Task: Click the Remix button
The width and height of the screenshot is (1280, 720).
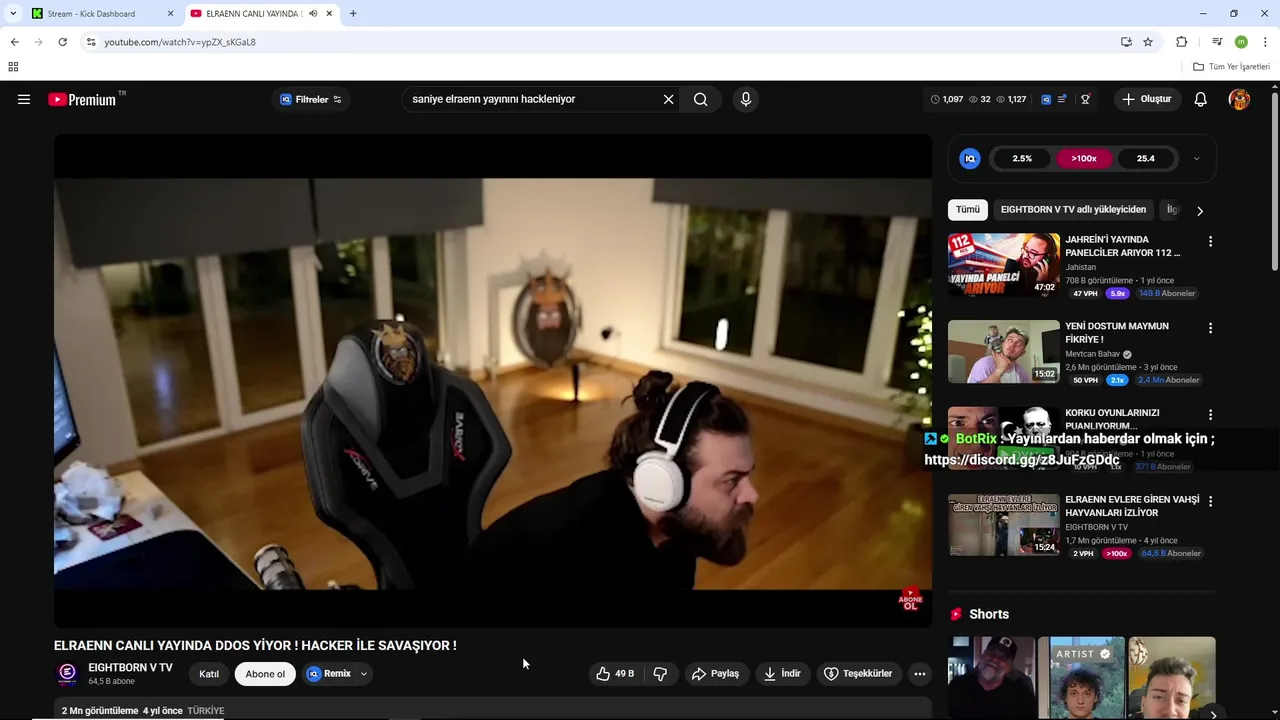Action: pos(329,674)
